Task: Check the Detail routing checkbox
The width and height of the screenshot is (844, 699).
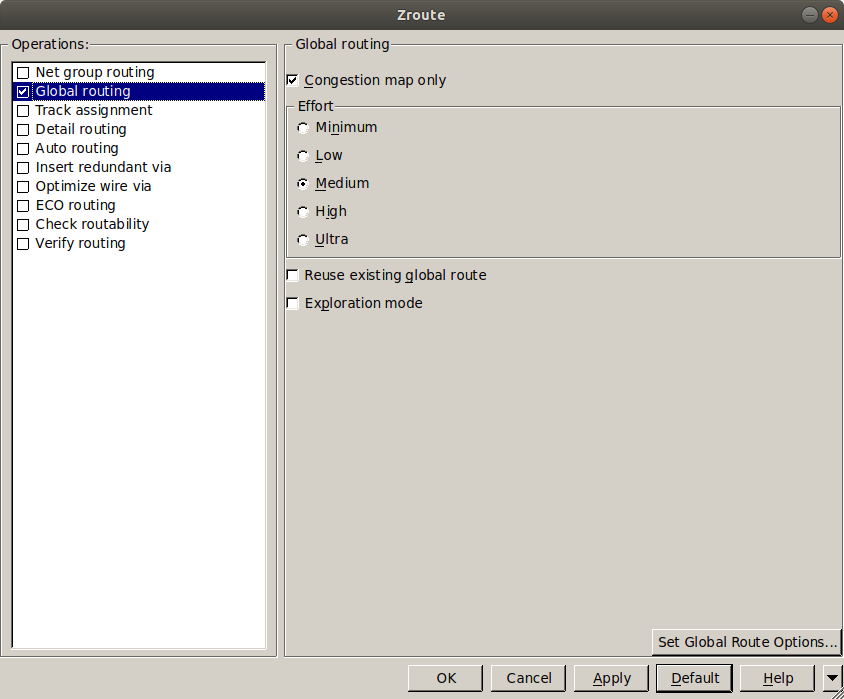Action: 23,130
